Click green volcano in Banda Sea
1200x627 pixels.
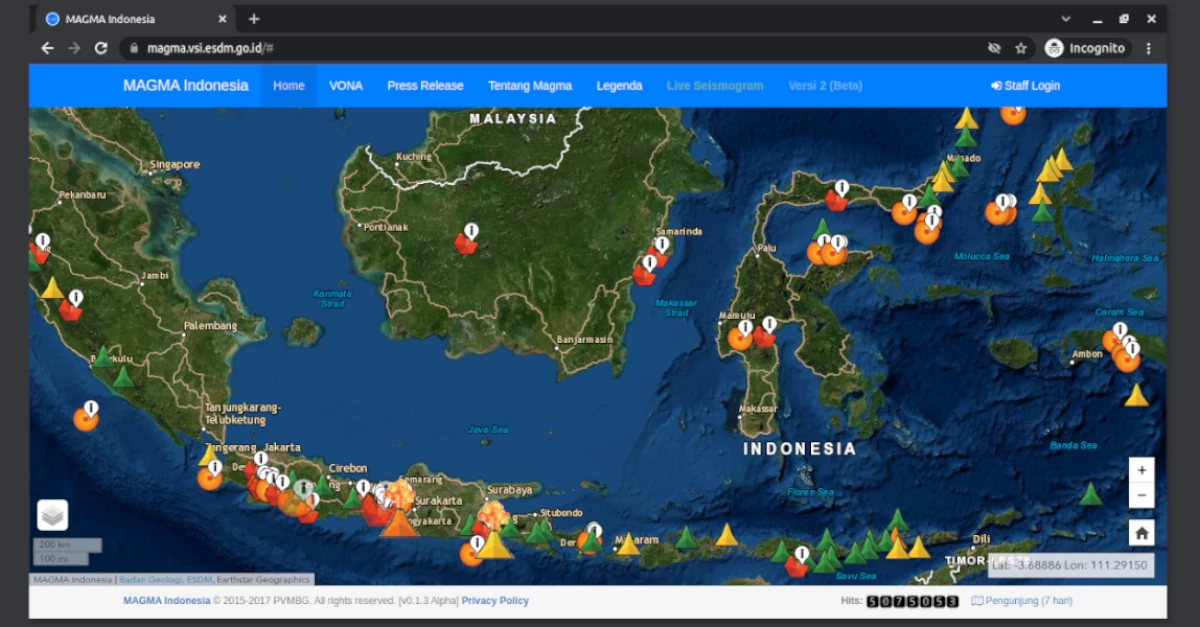[1091, 494]
